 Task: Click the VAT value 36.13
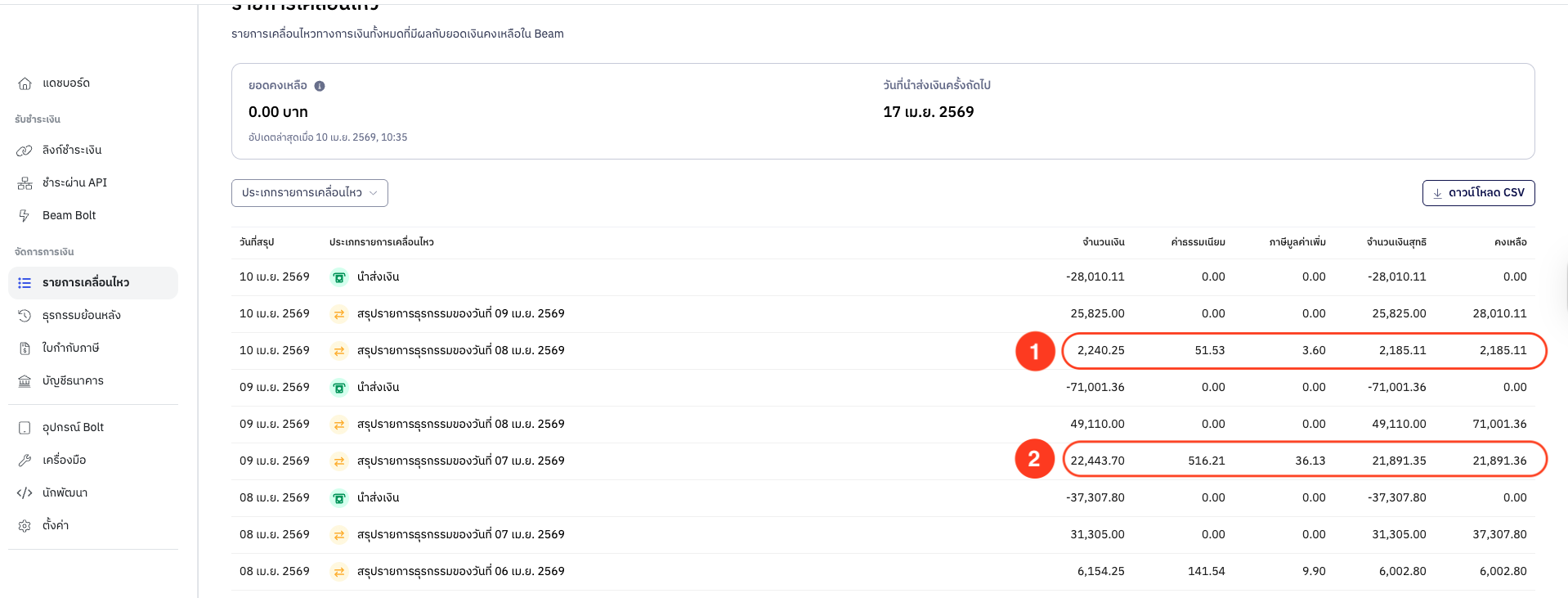(x=1310, y=461)
